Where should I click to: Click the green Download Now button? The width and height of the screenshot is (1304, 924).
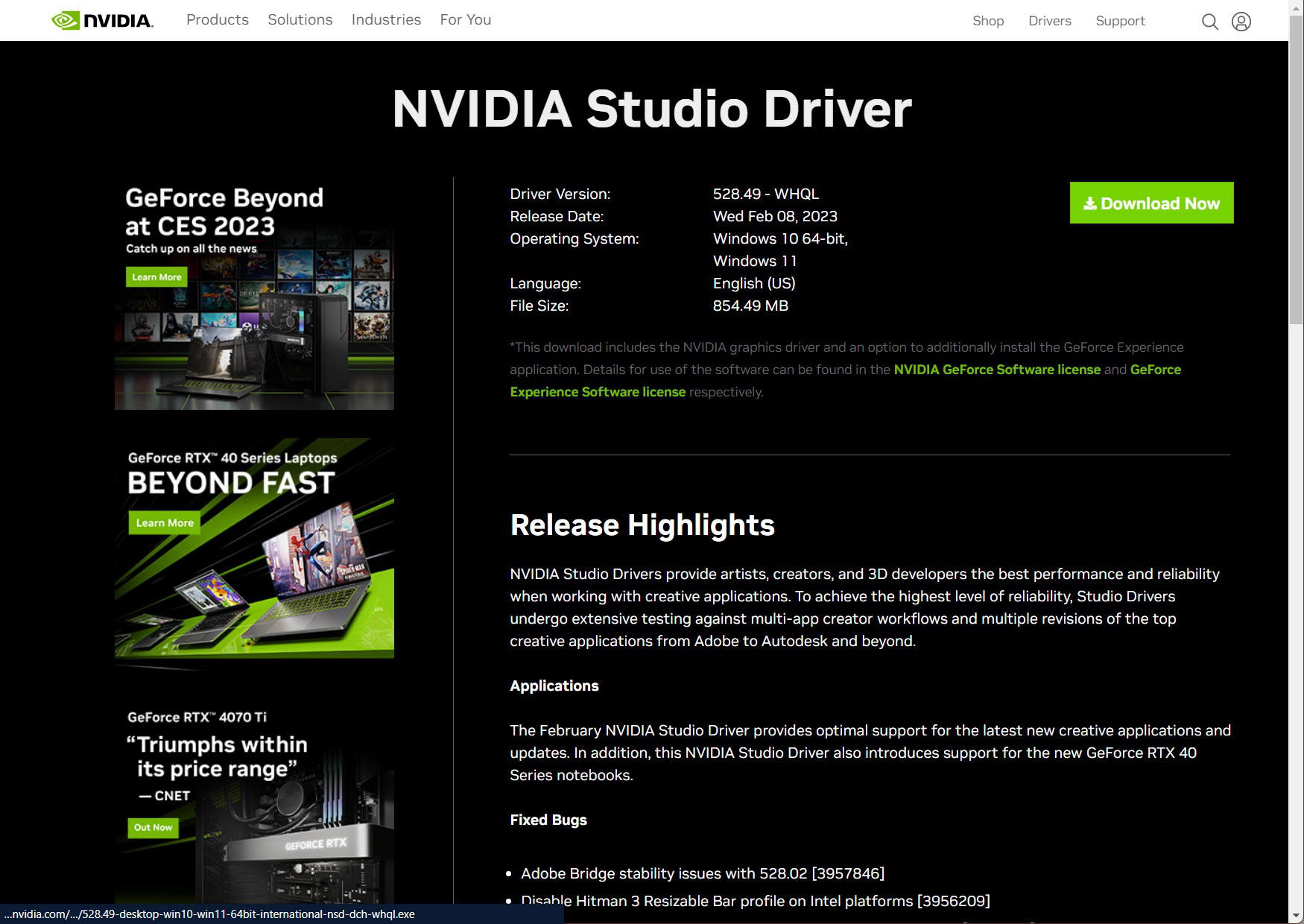coord(1151,203)
